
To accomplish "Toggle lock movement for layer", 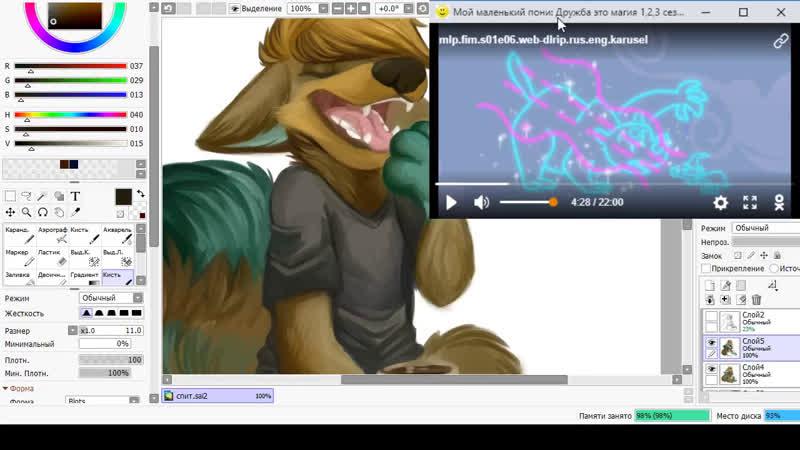I will pyautogui.click(x=764, y=255).
